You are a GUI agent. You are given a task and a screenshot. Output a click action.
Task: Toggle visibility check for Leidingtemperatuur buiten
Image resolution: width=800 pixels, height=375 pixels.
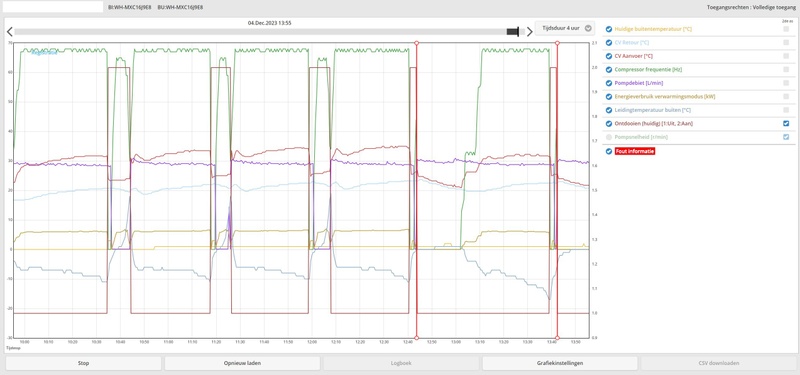click(609, 110)
